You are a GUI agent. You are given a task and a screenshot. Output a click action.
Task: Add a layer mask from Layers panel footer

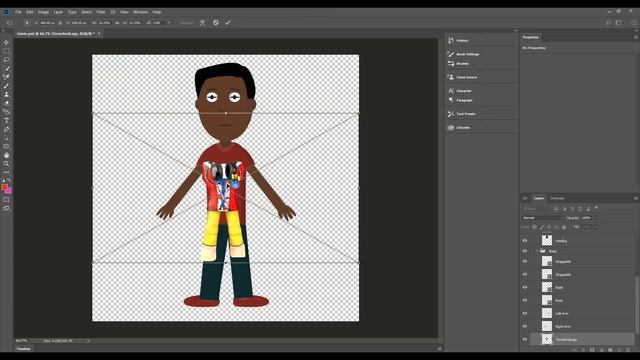tap(592, 350)
